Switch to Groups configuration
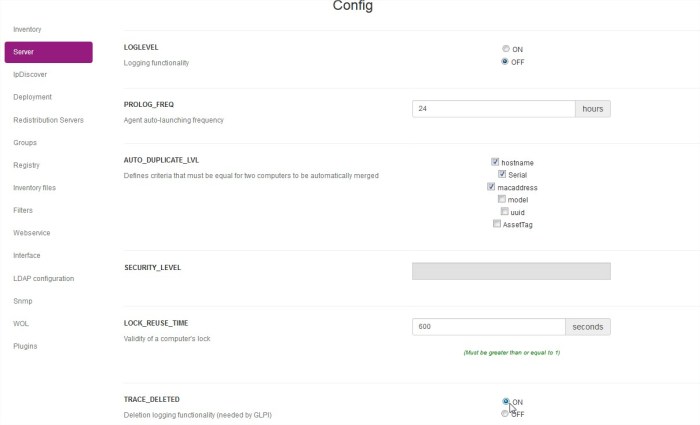Image resolution: width=700 pixels, height=425 pixels. [x=25, y=142]
